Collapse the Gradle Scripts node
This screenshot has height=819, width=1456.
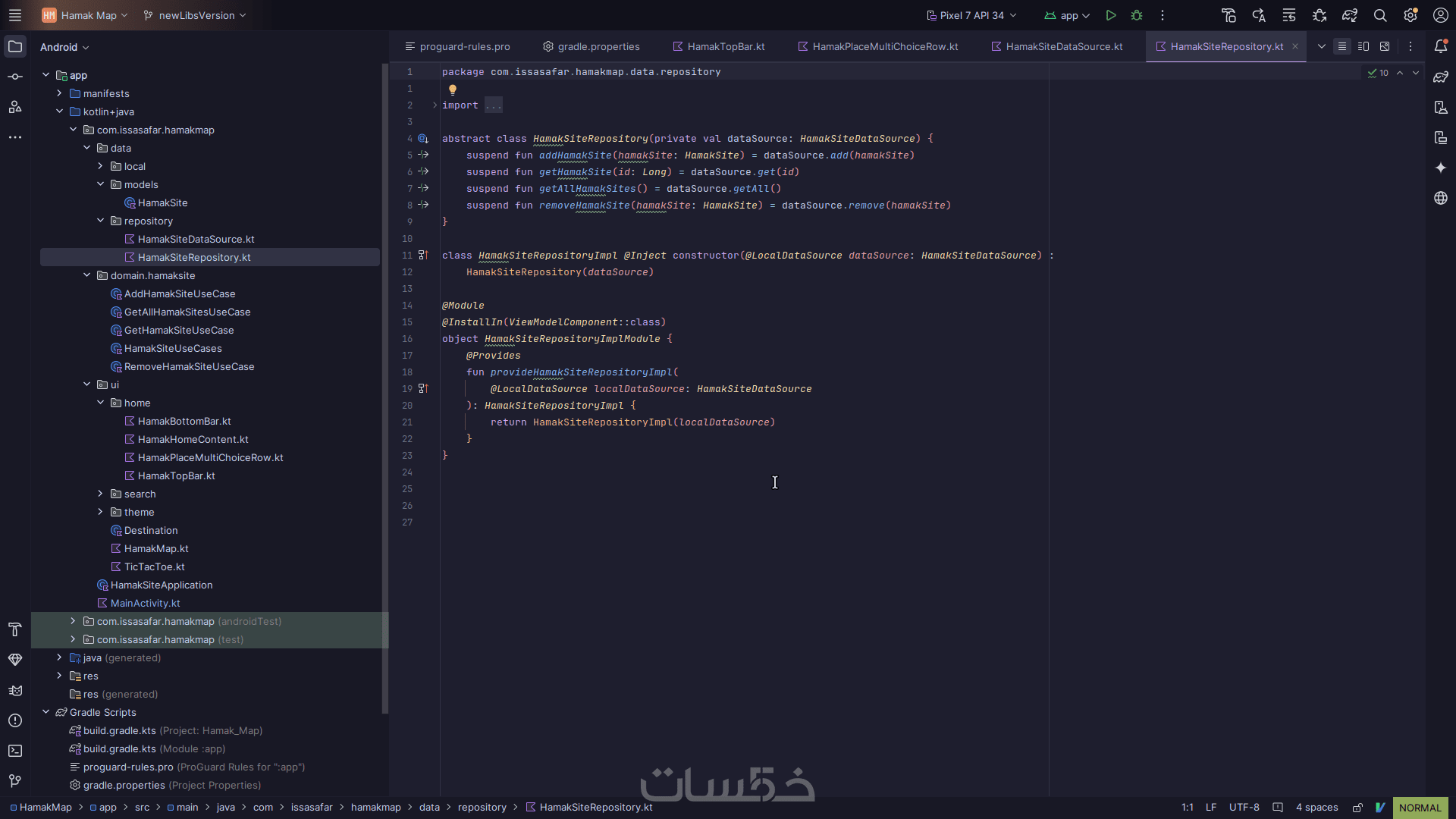(46, 712)
